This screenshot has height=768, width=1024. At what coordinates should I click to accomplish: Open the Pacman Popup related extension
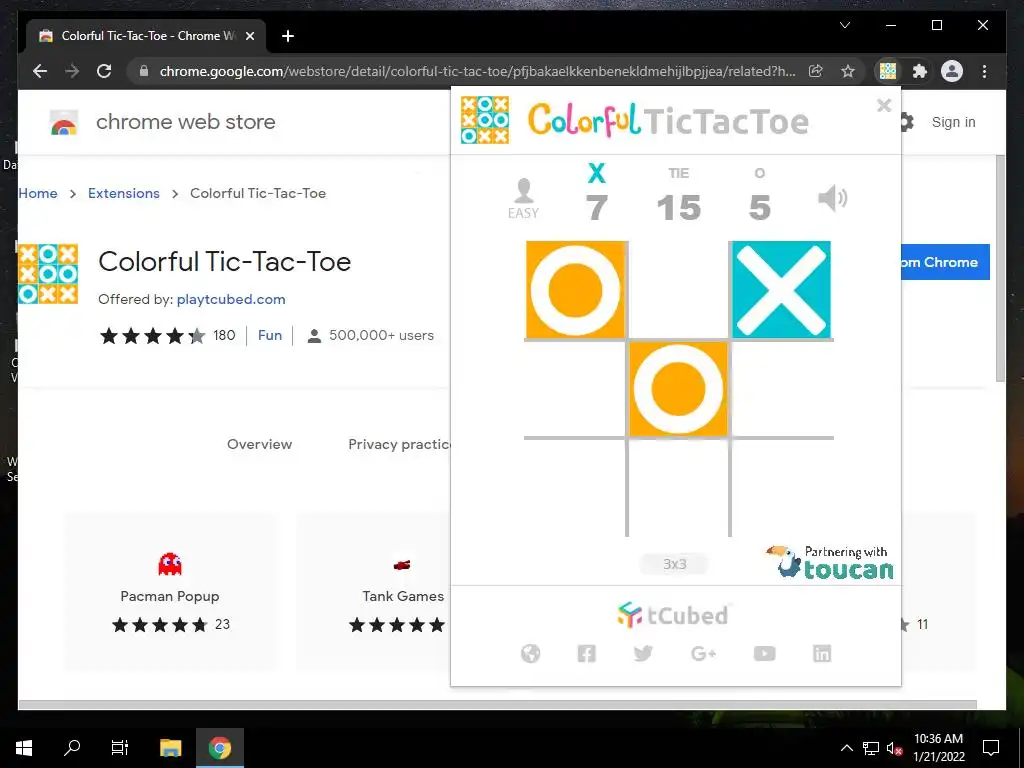170,591
